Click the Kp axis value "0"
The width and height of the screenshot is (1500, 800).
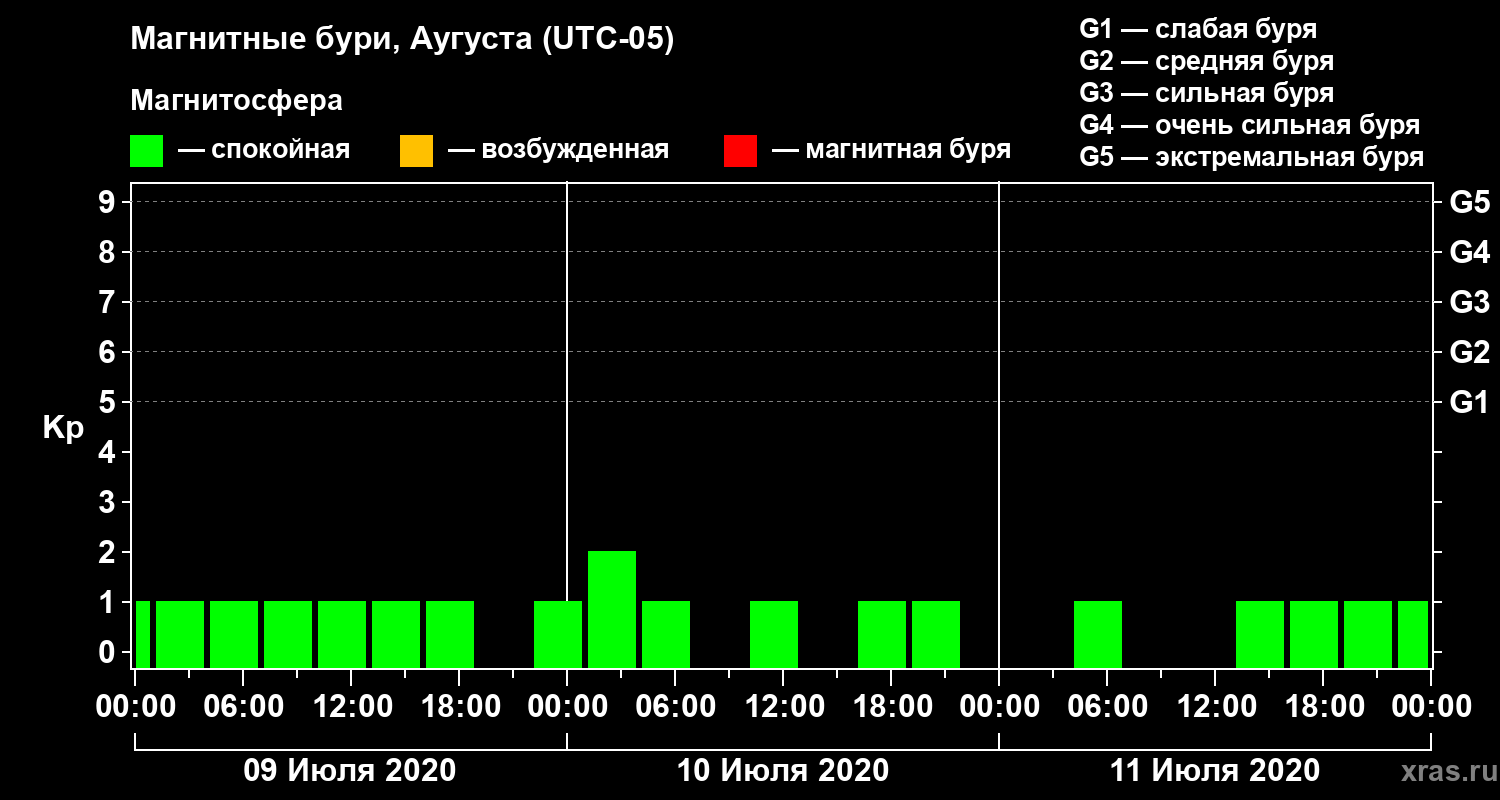coord(109,652)
